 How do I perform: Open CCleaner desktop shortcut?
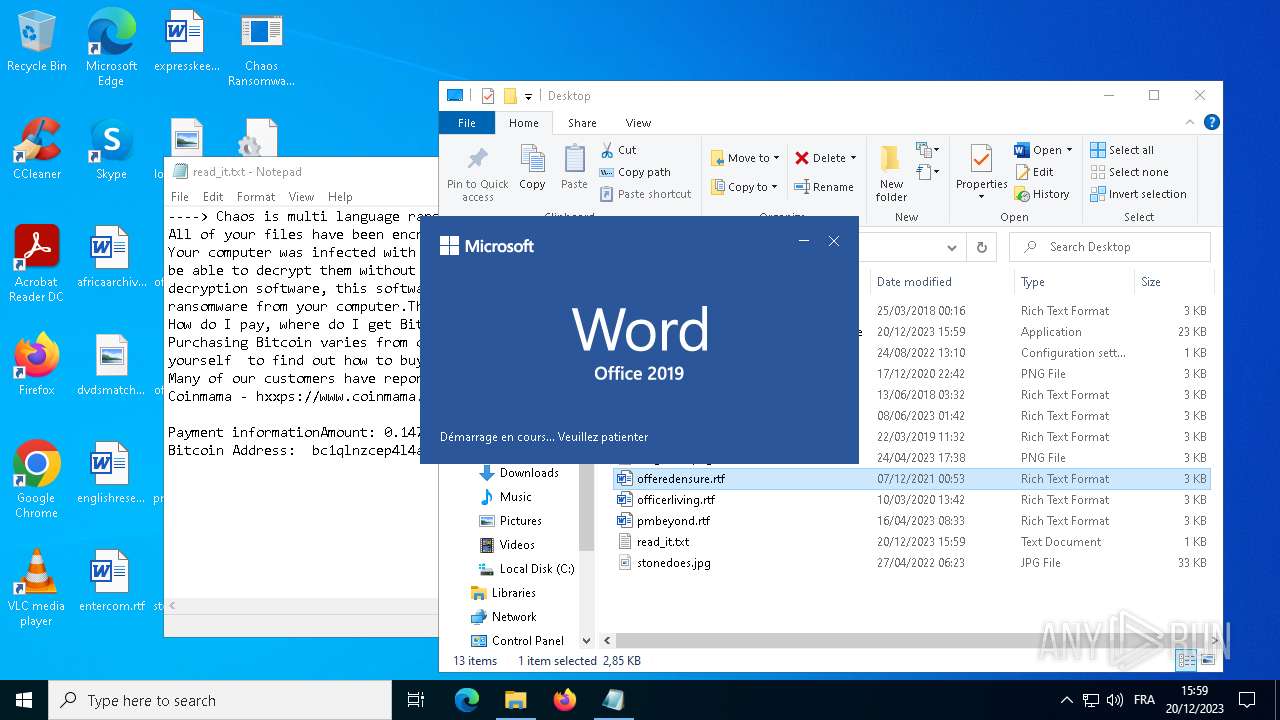pos(37,150)
